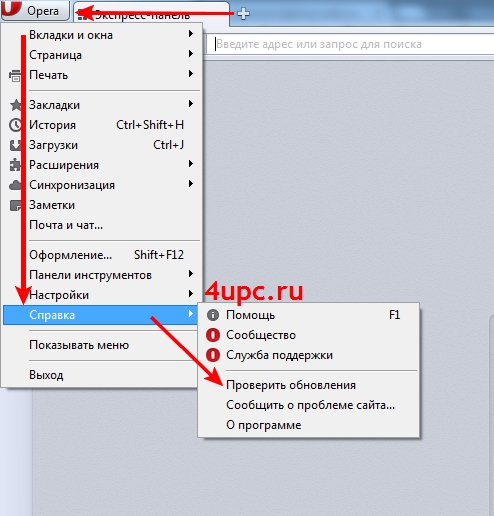Click the puzzle icon beside Расширения
The image size is (494, 516).
pyautogui.click(x=15, y=165)
